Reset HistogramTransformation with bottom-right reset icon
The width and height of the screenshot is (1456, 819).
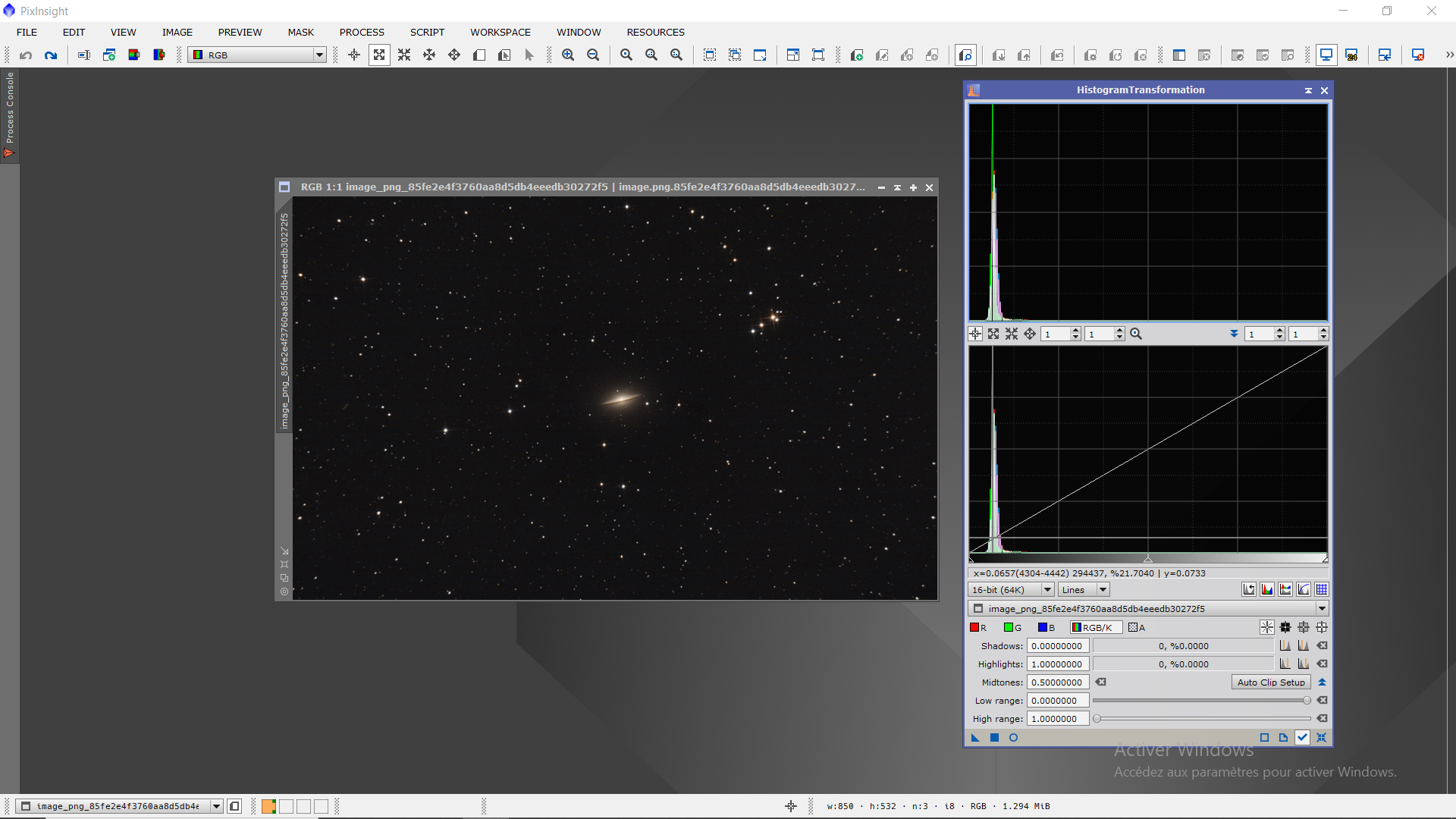[x=1321, y=738]
